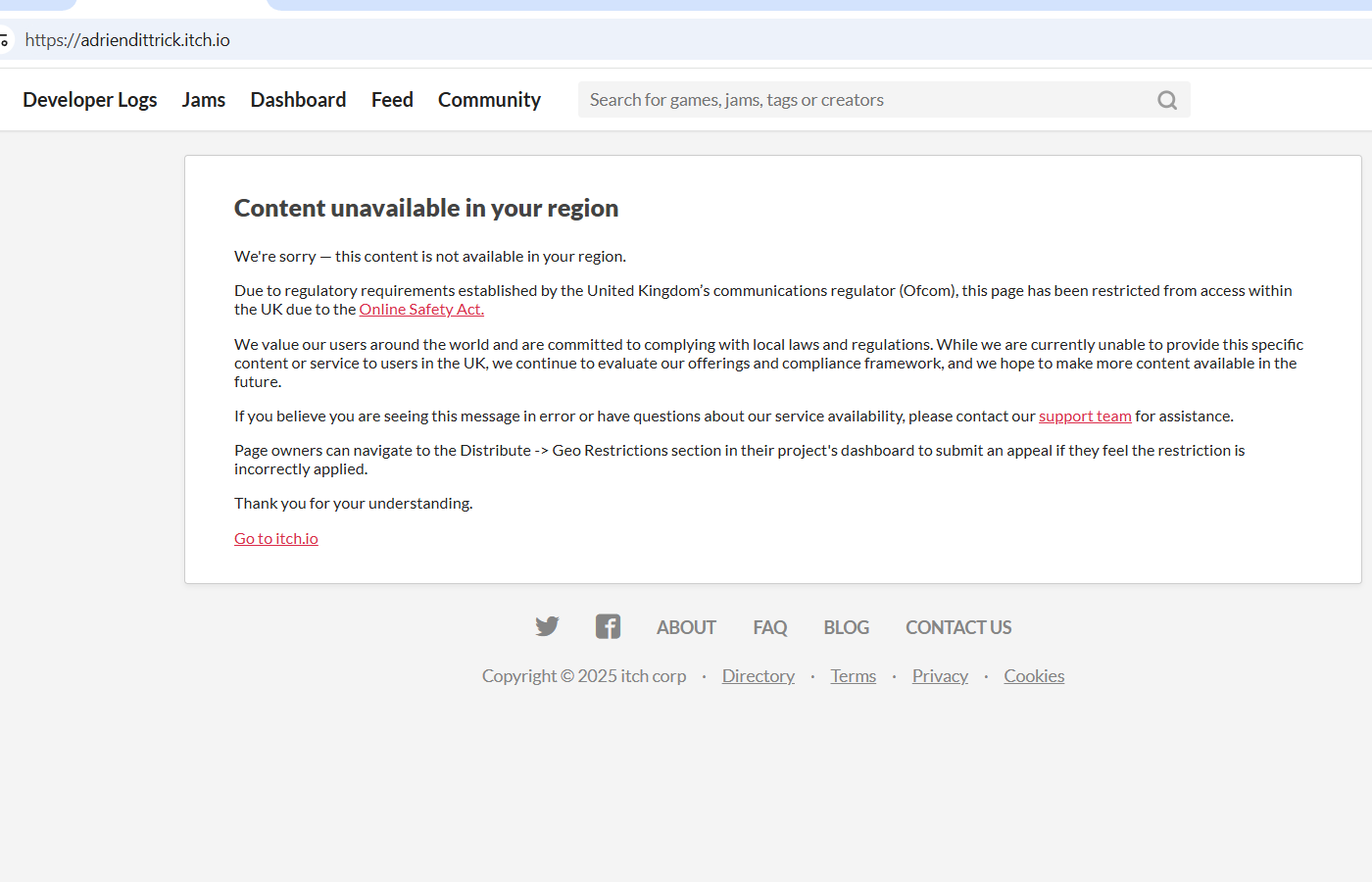1372x882 pixels.
Task: Open the BLOG footer link
Action: [x=846, y=627]
